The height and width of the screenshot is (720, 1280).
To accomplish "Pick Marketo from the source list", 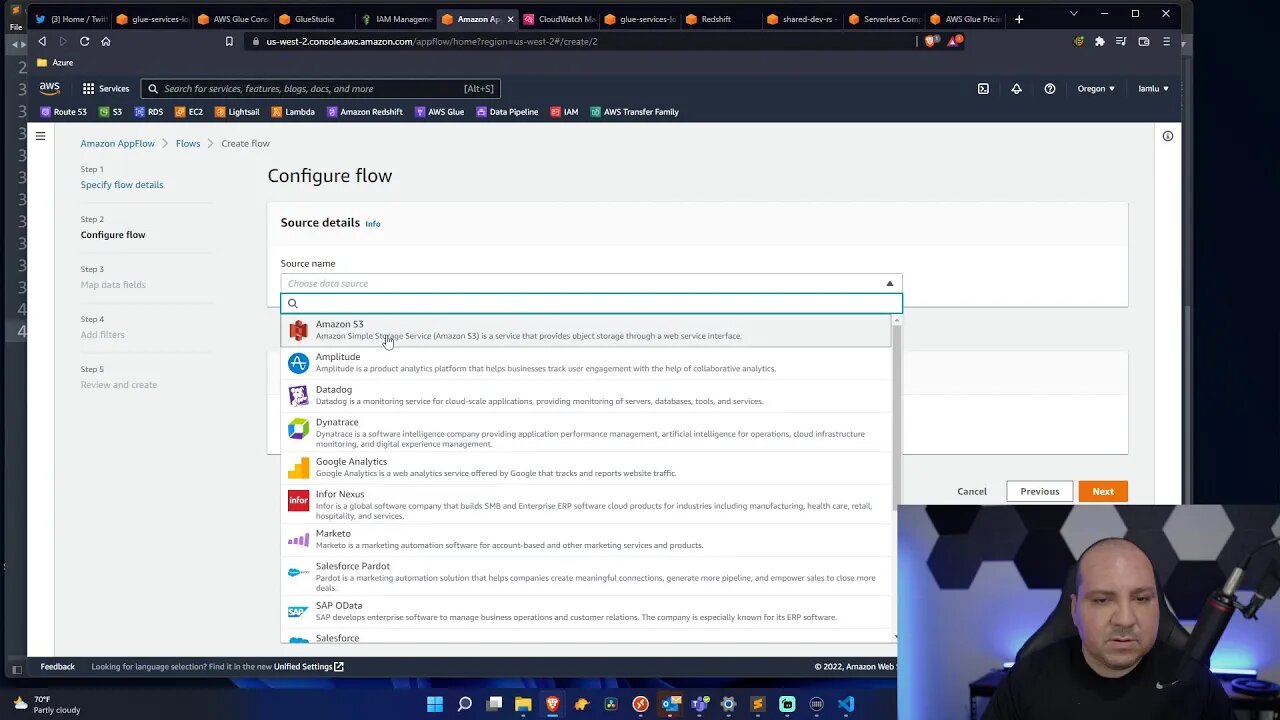I will pos(586,539).
